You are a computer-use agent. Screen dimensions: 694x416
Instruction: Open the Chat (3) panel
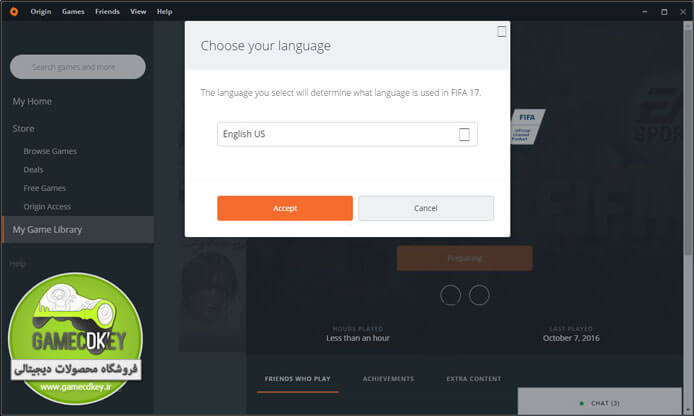click(x=600, y=401)
